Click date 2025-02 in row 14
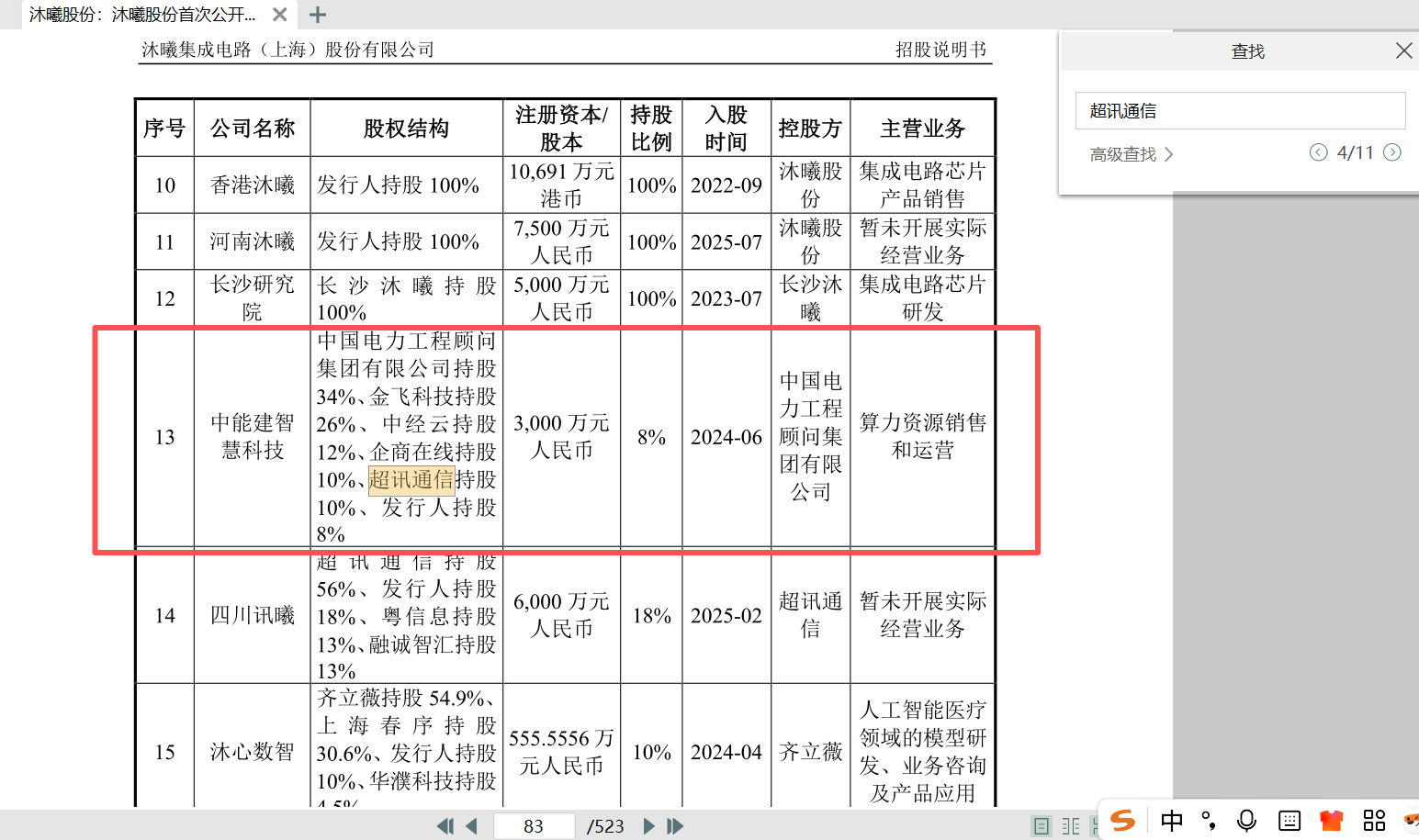The width and height of the screenshot is (1419, 840). pos(726,615)
